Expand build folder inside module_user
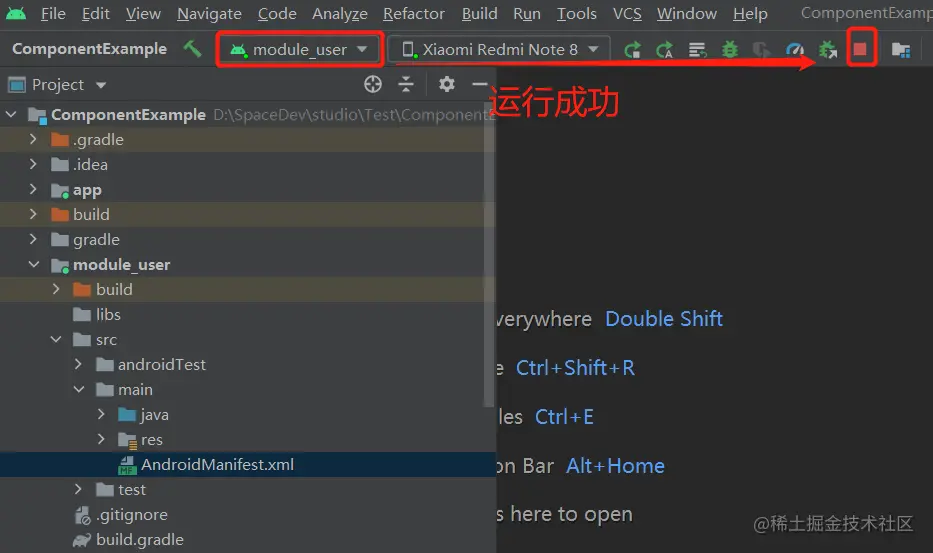This screenshot has width=933, height=553. point(56,289)
